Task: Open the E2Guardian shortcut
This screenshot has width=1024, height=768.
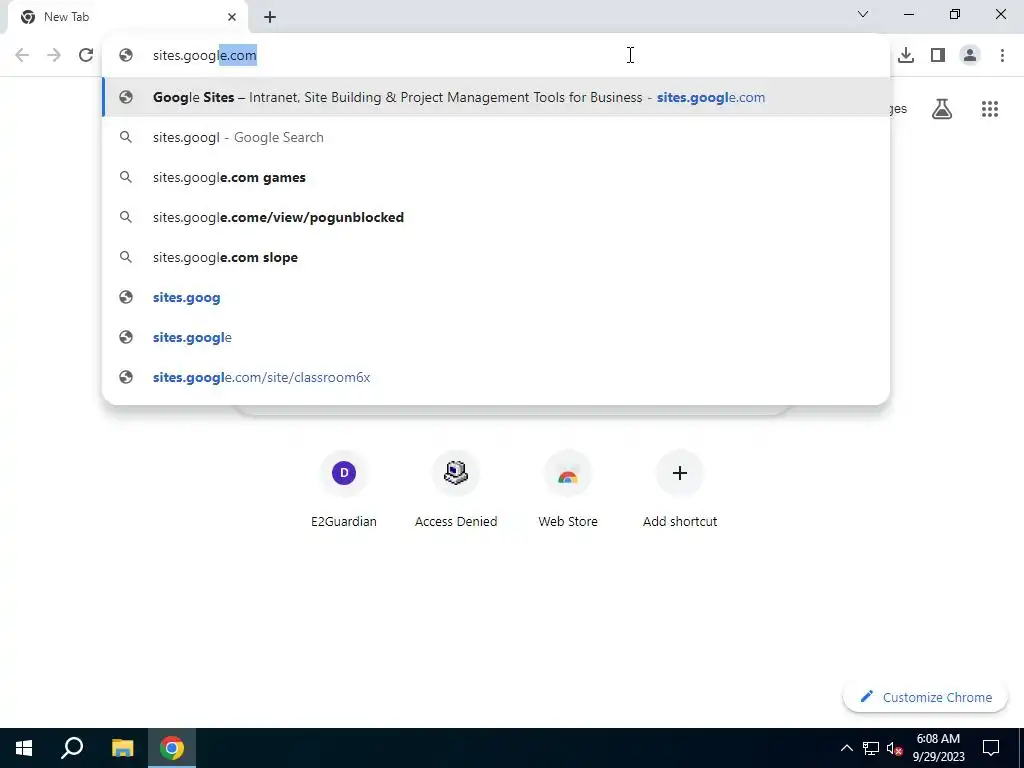Action: coord(344,488)
